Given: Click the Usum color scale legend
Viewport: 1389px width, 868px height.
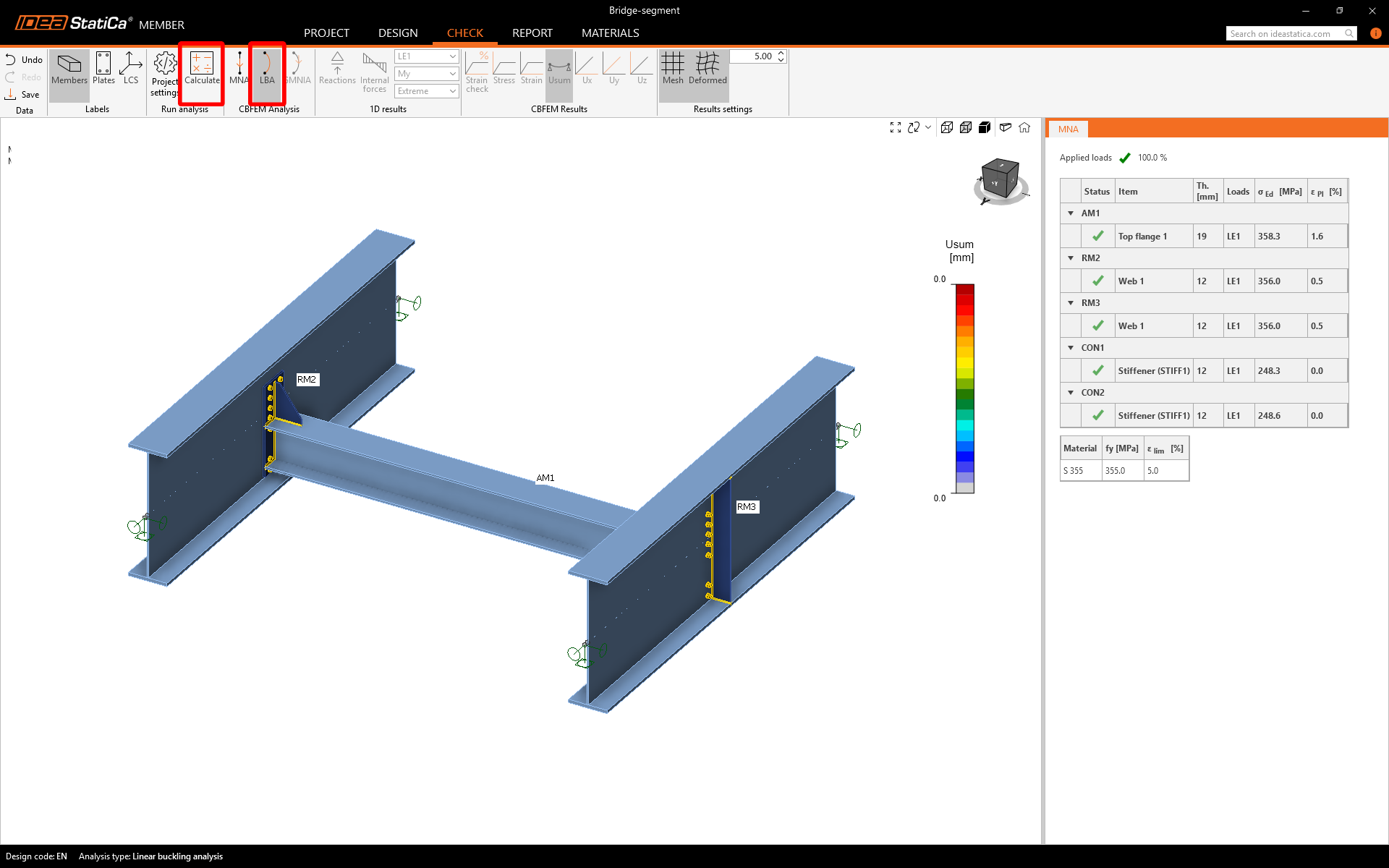Looking at the screenshot, I should 964,388.
